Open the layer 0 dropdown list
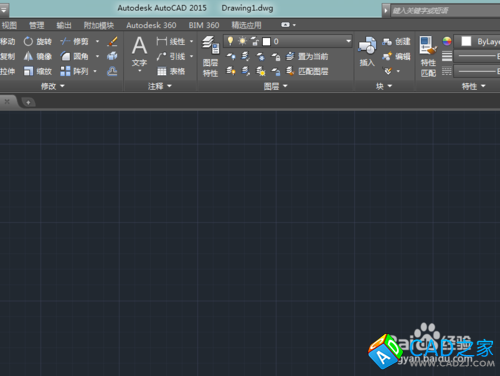 [348, 41]
